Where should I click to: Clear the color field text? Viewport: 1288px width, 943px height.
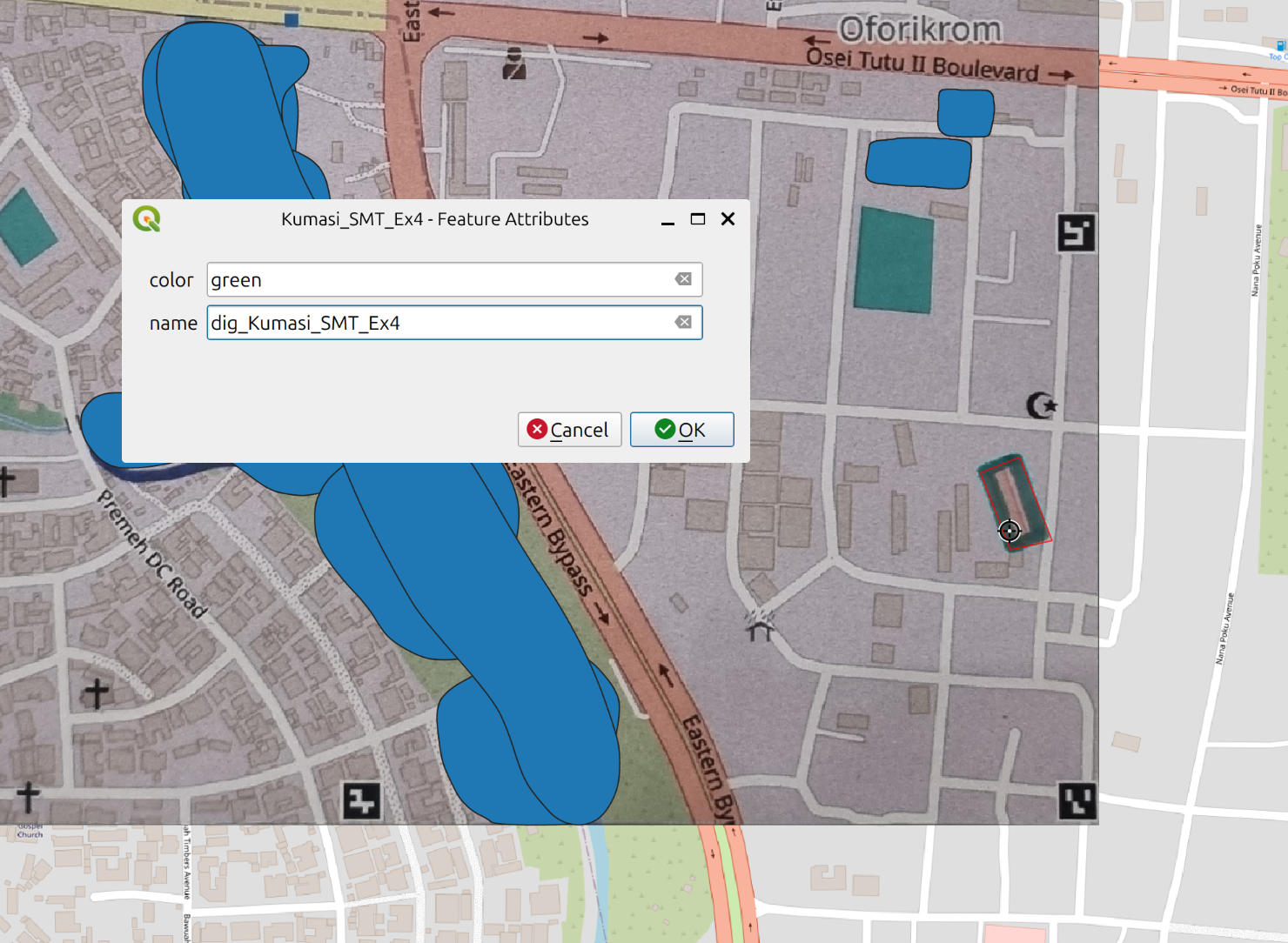[x=683, y=279]
